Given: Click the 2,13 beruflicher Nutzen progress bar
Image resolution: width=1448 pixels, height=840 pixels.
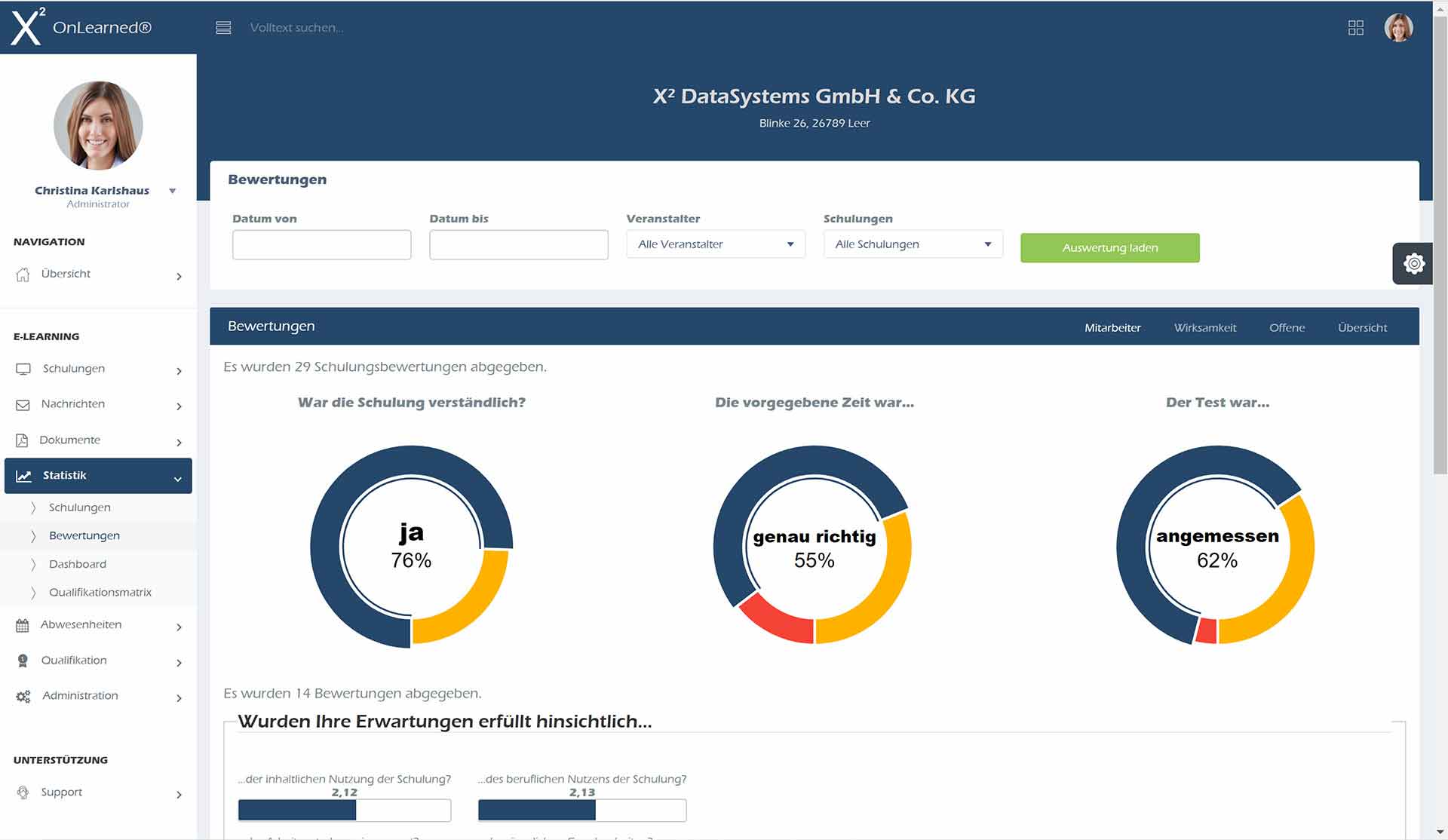Looking at the screenshot, I should point(582,811).
